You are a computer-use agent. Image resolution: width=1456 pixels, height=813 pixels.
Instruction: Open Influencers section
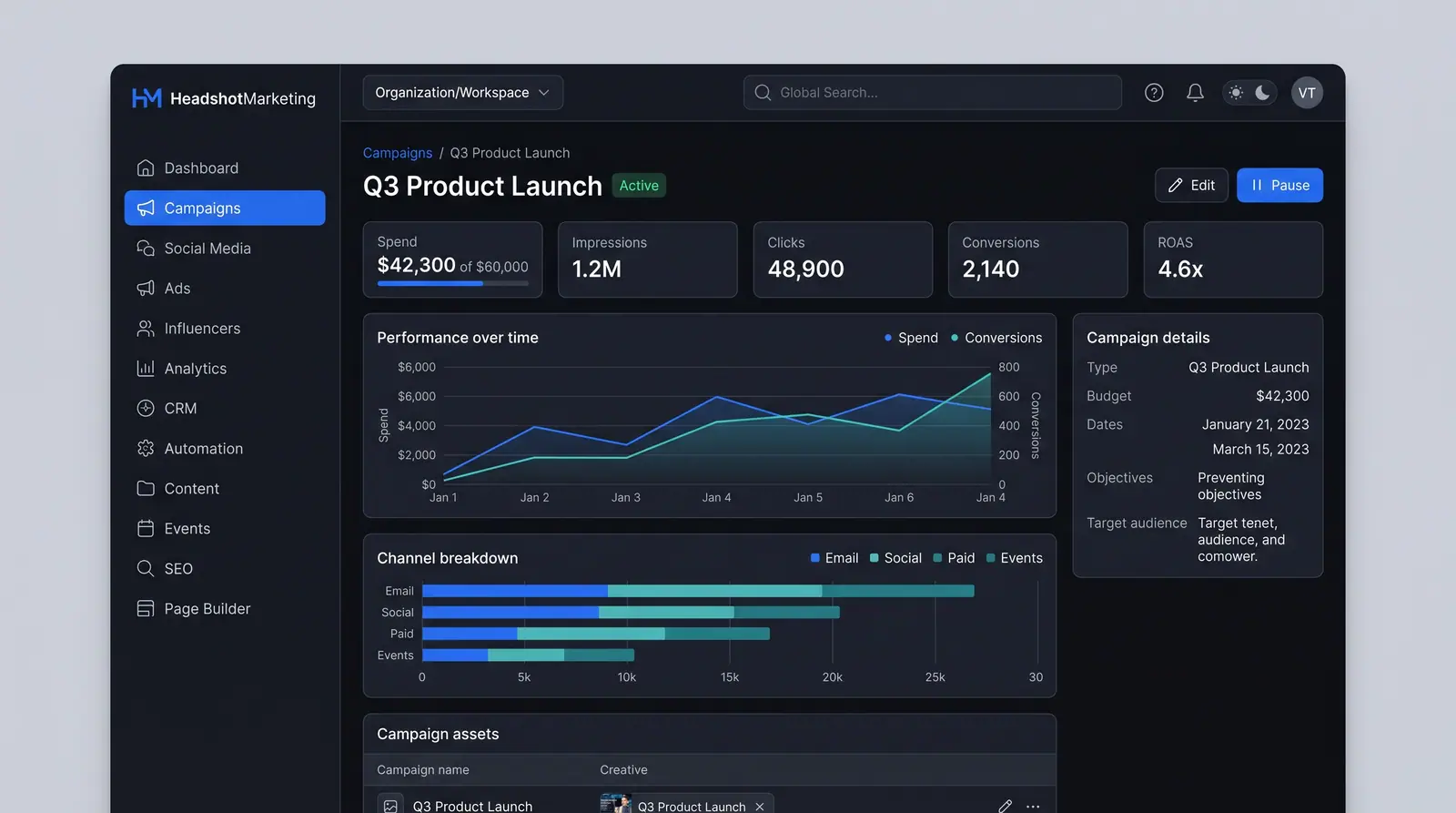coord(225,328)
